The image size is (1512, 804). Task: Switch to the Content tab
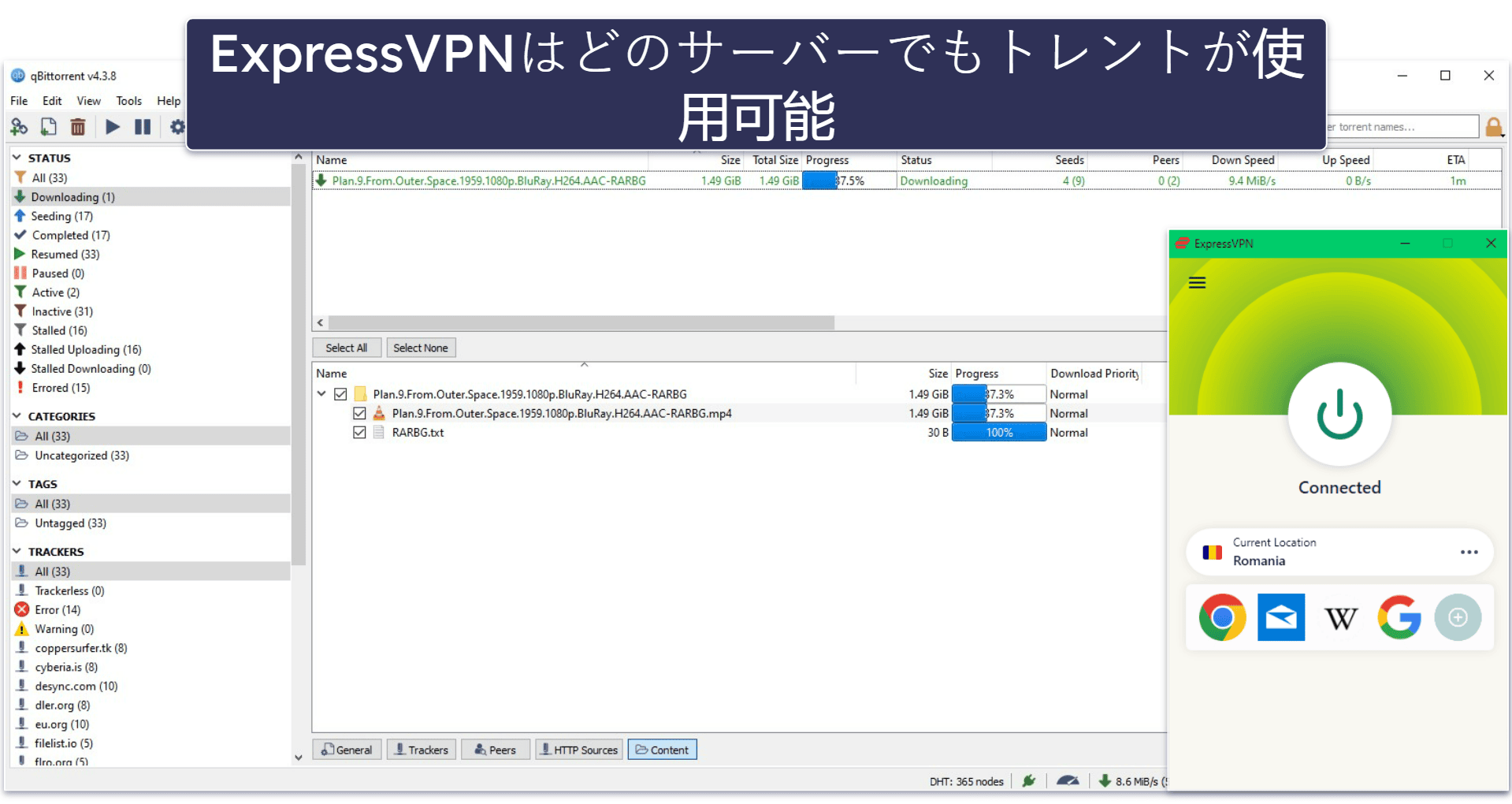coord(663,750)
